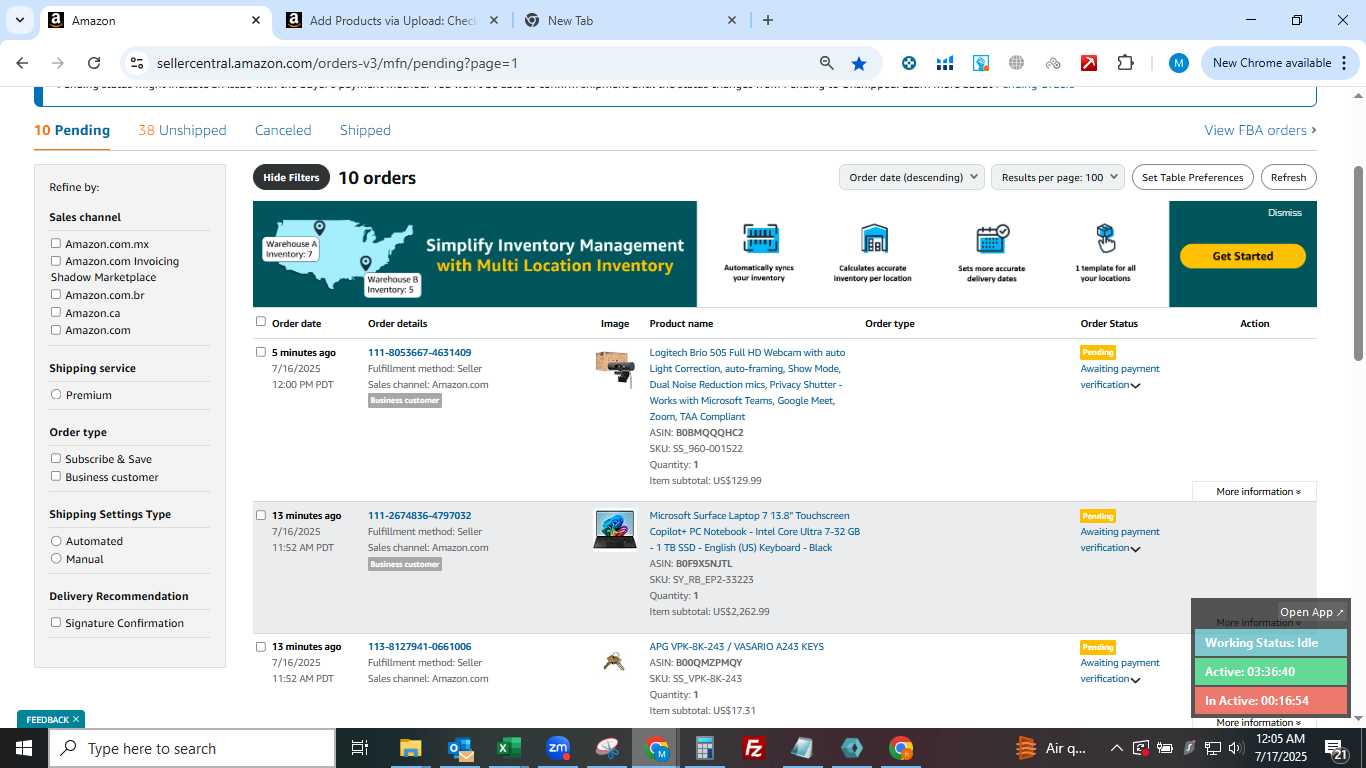Screen dimensions: 1366x768
Task: Open View FBA orders link
Action: pos(1260,130)
